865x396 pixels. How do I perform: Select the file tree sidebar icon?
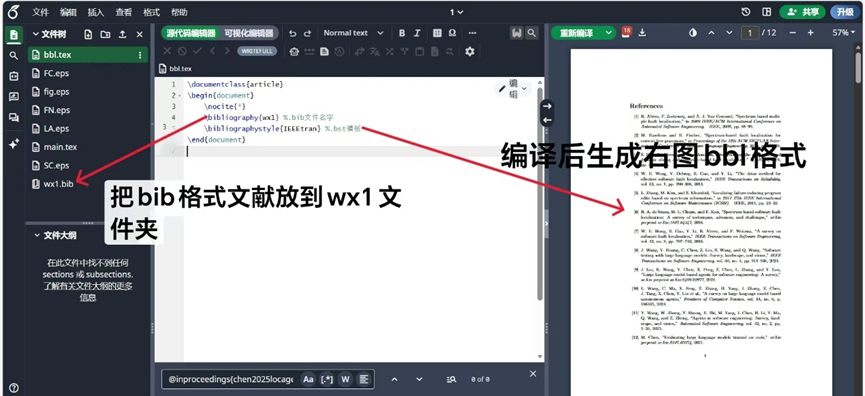(14, 36)
